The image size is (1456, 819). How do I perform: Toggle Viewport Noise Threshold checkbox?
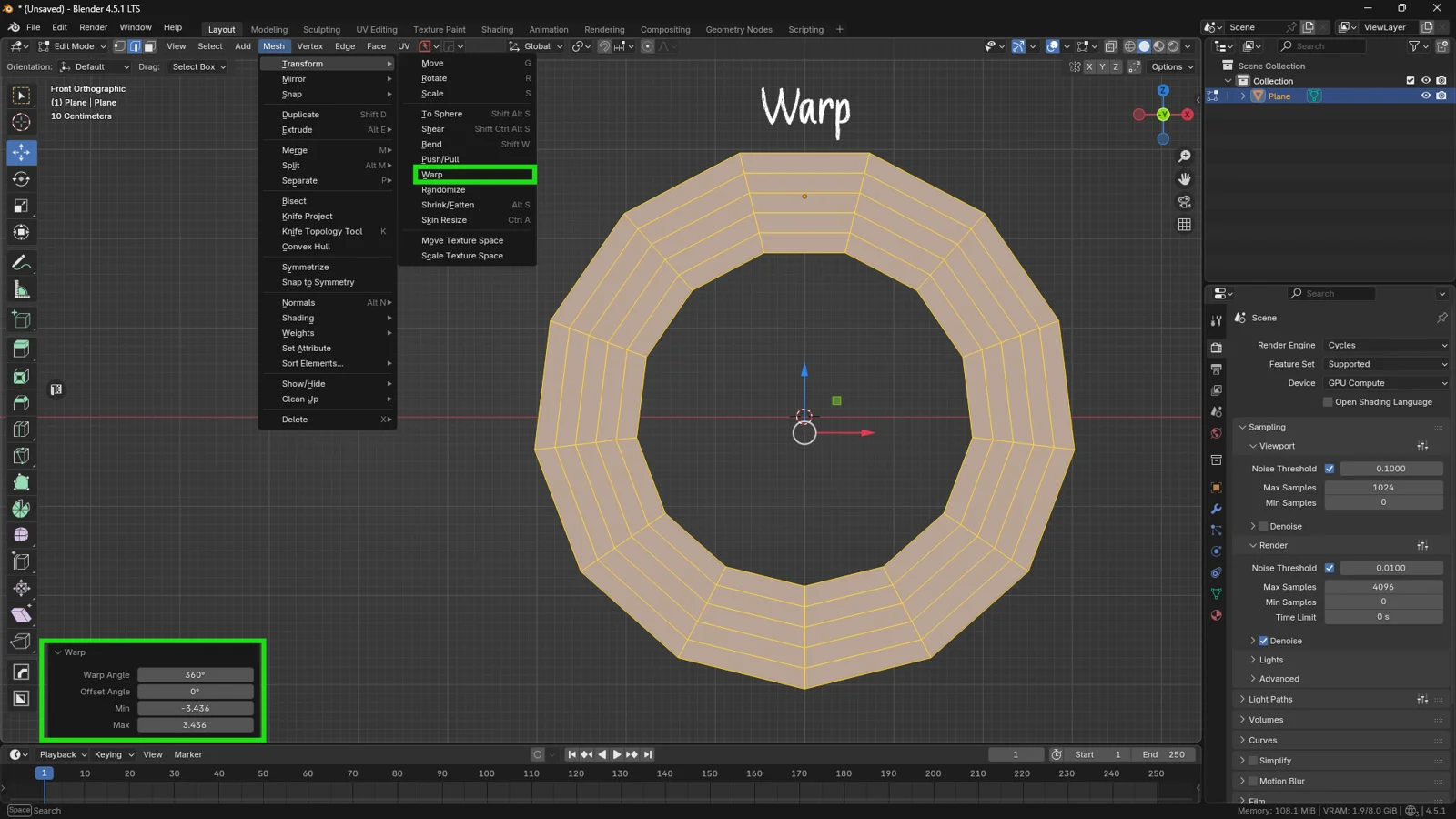[x=1330, y=469]
